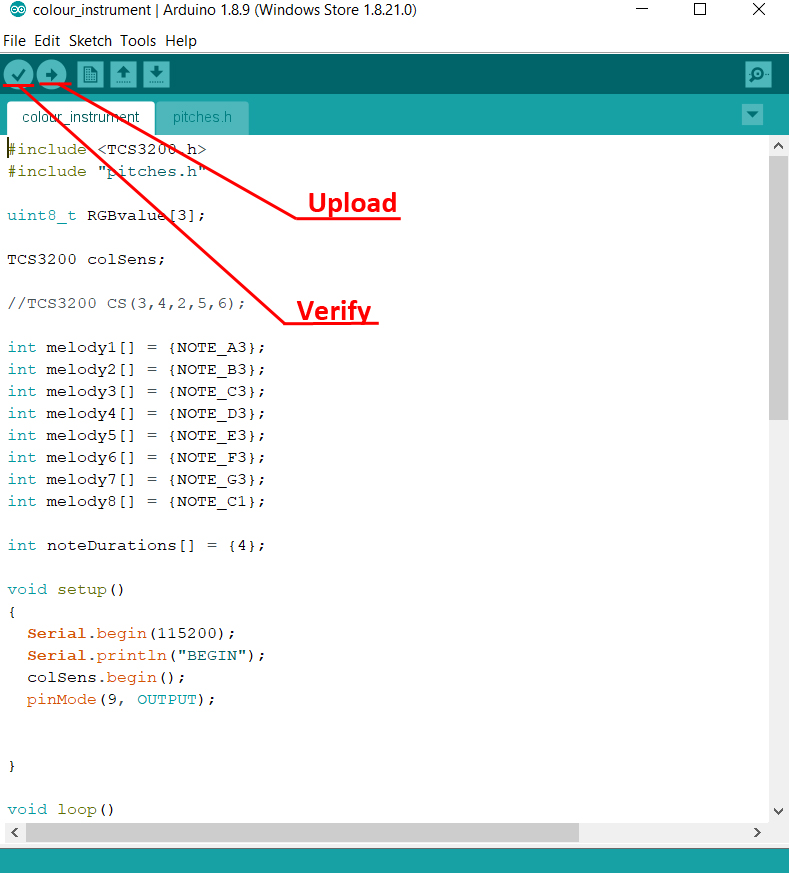Open the File menu
789x873 pixels.
14,41
